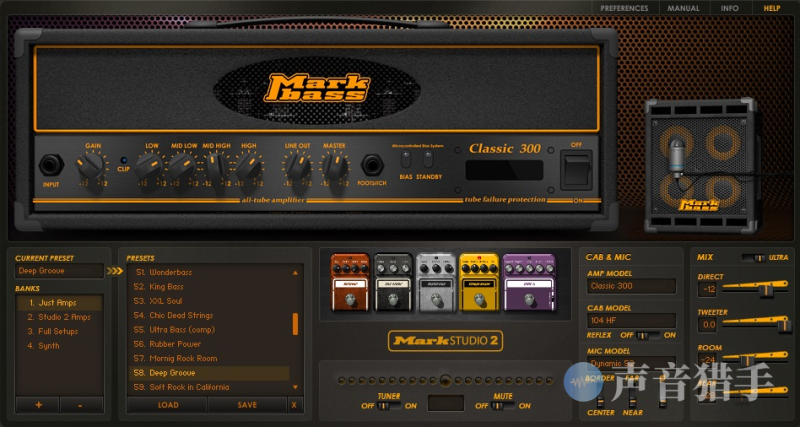800x427 pixels.
Task: Flip the STANDBY switch
Action: click(429, 159)
